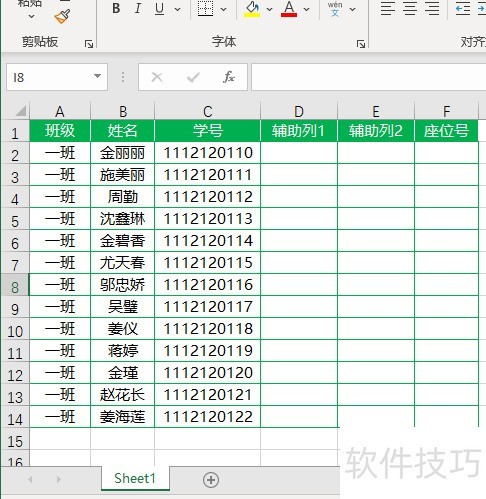The width and height of the screenshot is (486, 499).
Task: Toggle italic formatting
Action: click(138, 9)
